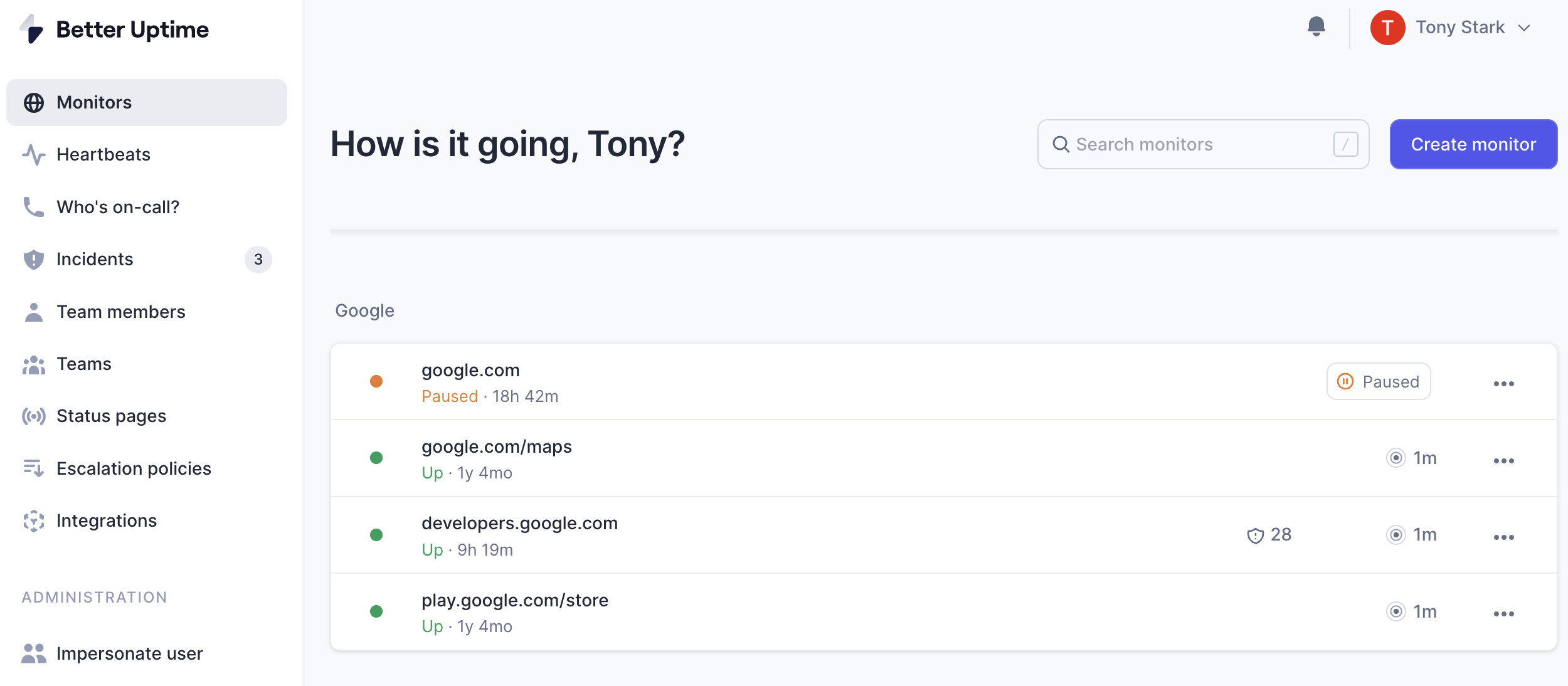
Task: Click the Heartbeats pulse icon
Action: coord(34,155)
